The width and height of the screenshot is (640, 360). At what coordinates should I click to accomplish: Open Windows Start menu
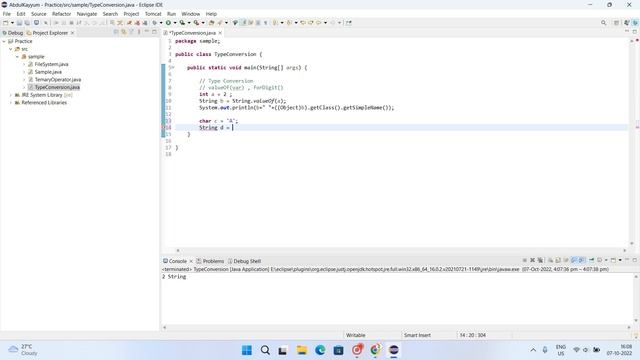point(247,350)
